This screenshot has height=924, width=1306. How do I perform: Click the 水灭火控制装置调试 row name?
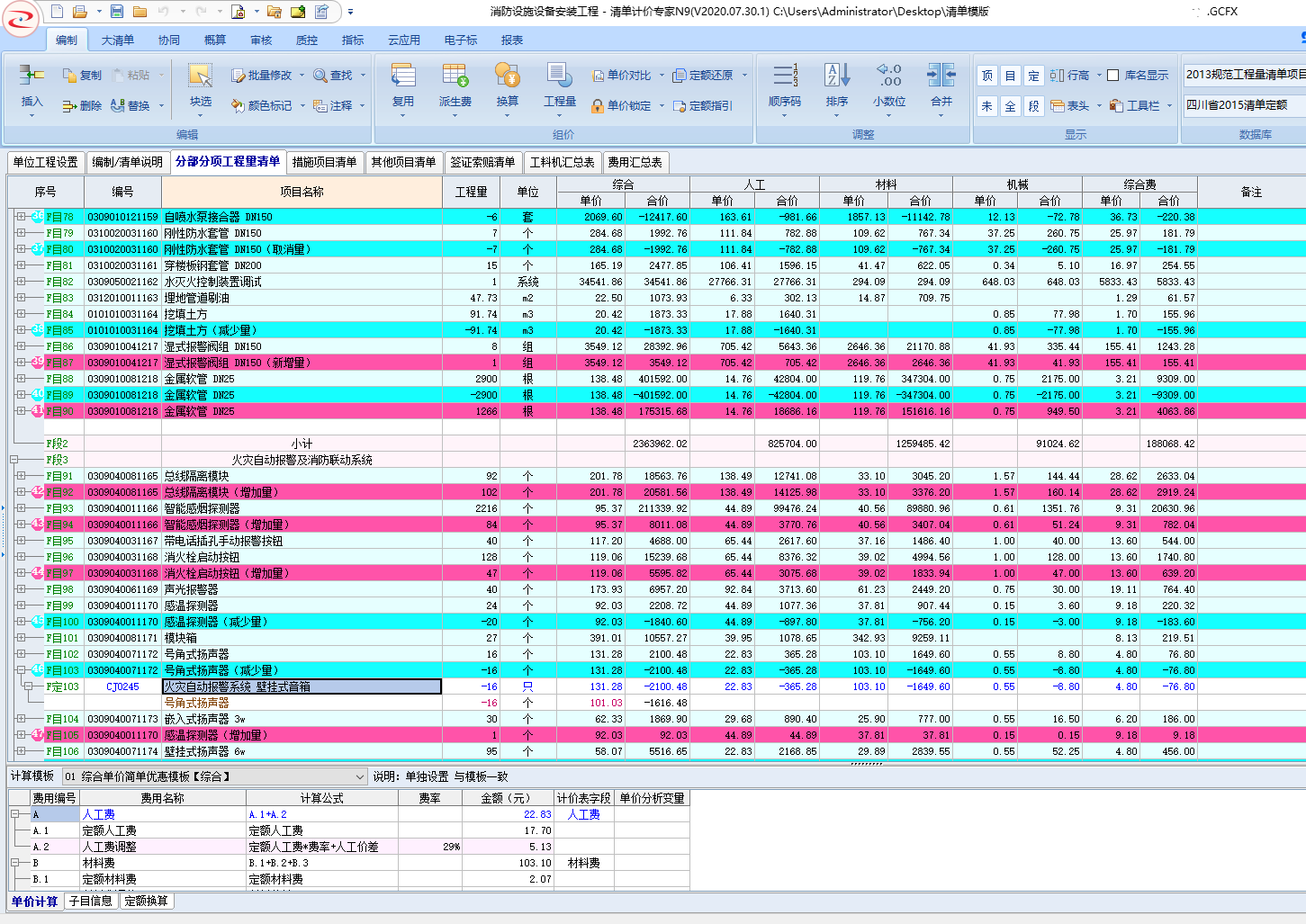click(213, 282)
